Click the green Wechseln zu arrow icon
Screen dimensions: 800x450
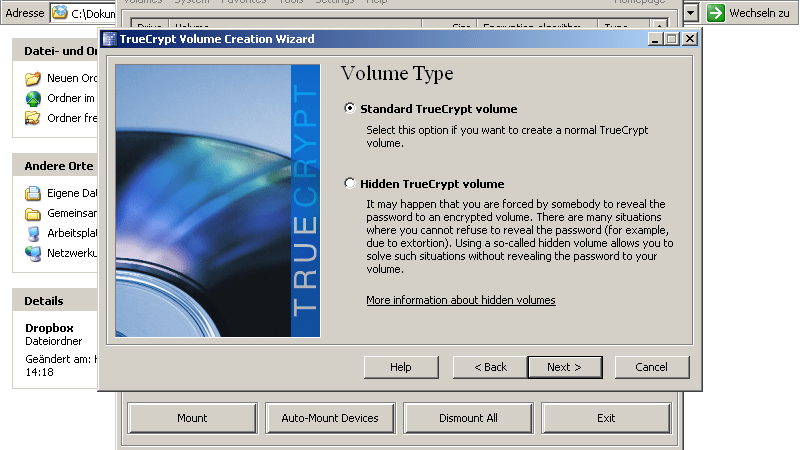point(715,13)
